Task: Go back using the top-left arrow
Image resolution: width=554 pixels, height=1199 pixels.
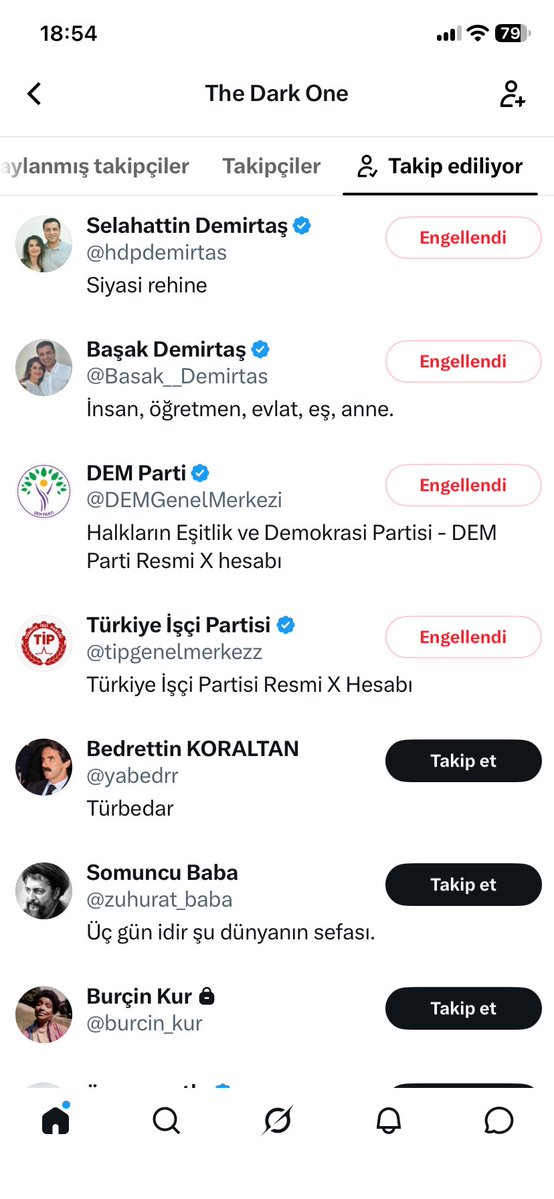Action: [34, 93]
